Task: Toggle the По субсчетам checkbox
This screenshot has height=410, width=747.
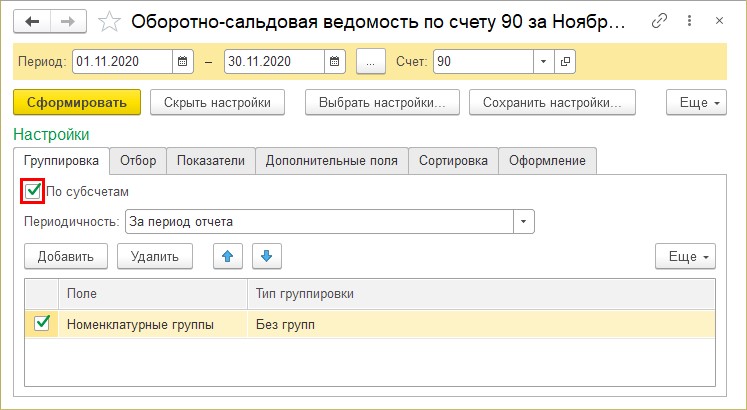Action: pos(33,190)
